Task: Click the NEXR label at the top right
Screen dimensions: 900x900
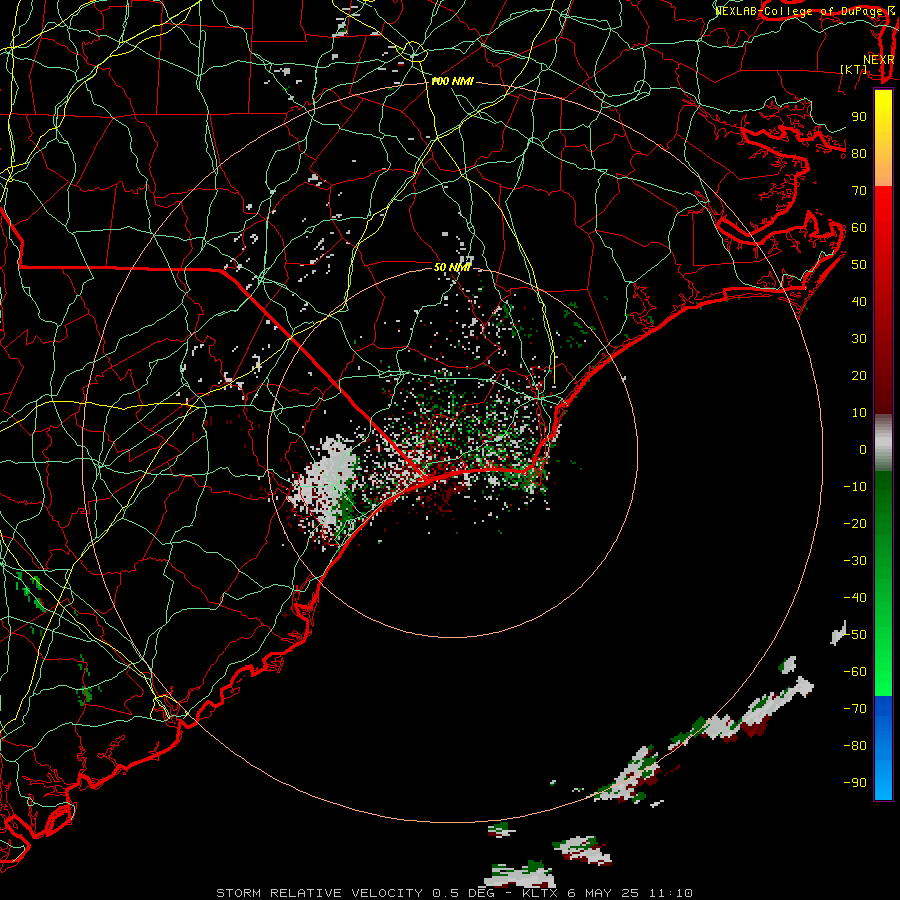Action: 879,60
